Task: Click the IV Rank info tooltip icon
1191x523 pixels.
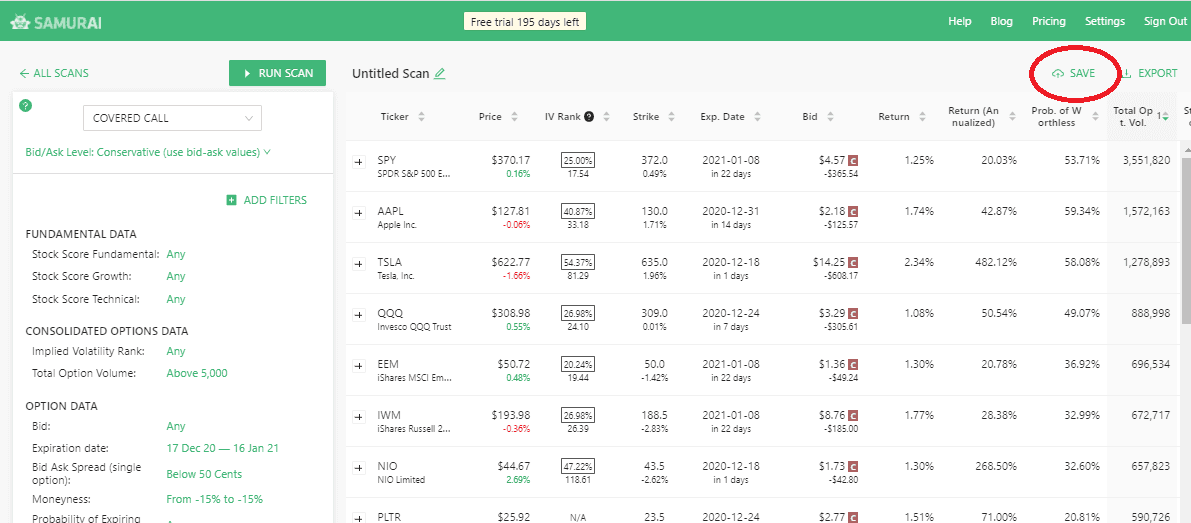Action: pos(589,117)
